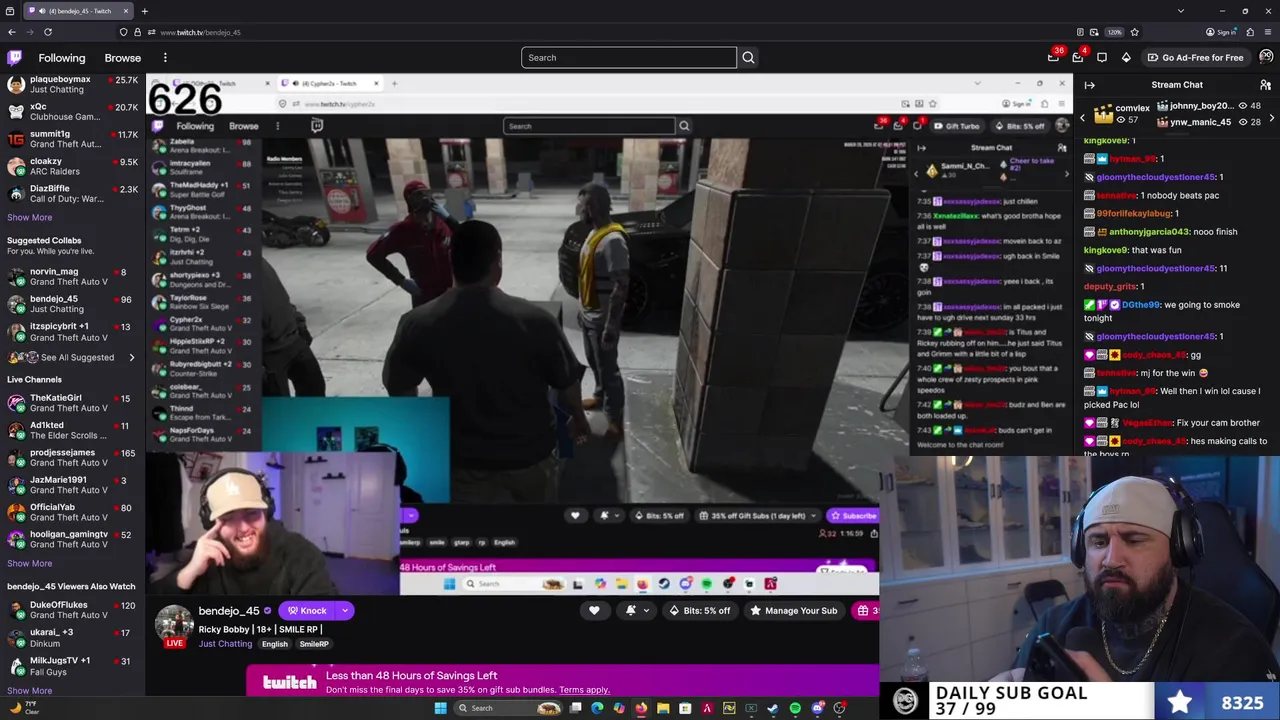Open Spotify from the taskbar
The width and height of the screenshot is (1280, 720).
795,708
